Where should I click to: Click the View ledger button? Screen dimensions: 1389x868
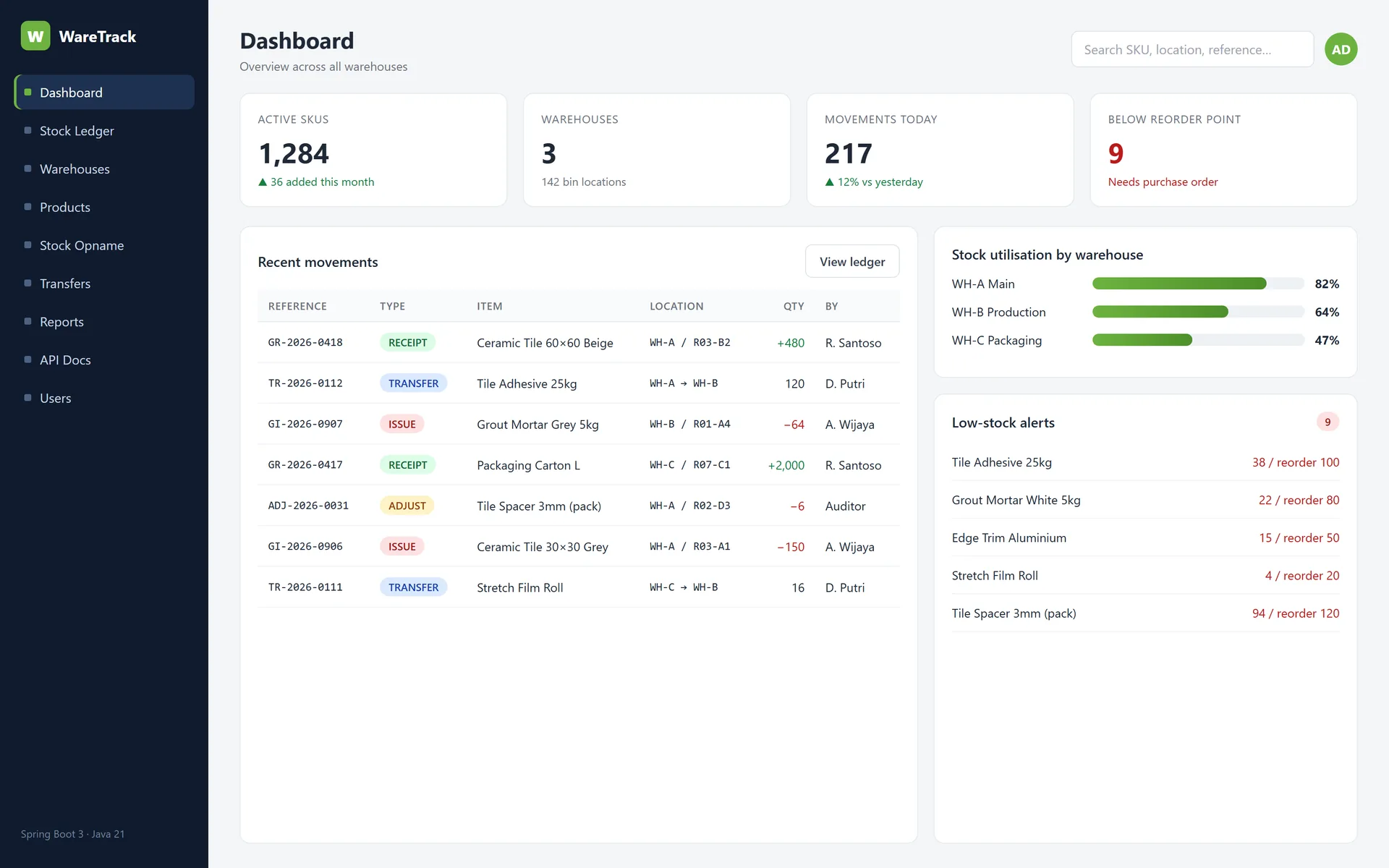[x=852, y=261]
